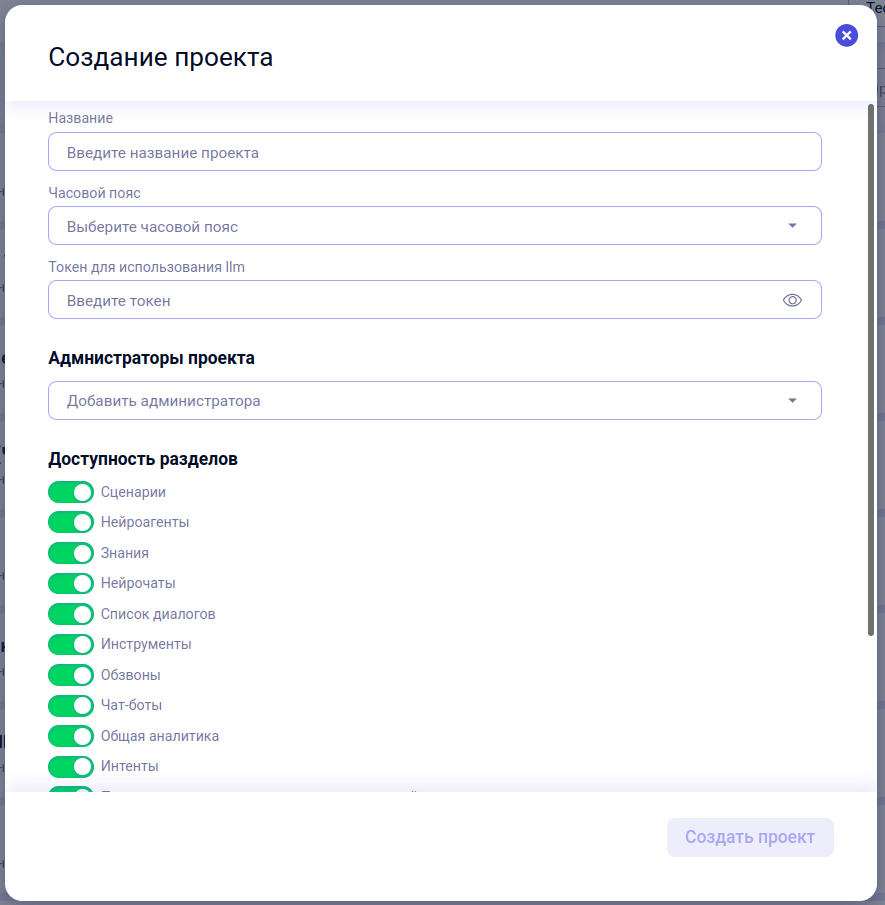Viewport: 885px width, 905px height.
Task: Turn off the Нейроагенты switch
Action: (x=71, y=522)
